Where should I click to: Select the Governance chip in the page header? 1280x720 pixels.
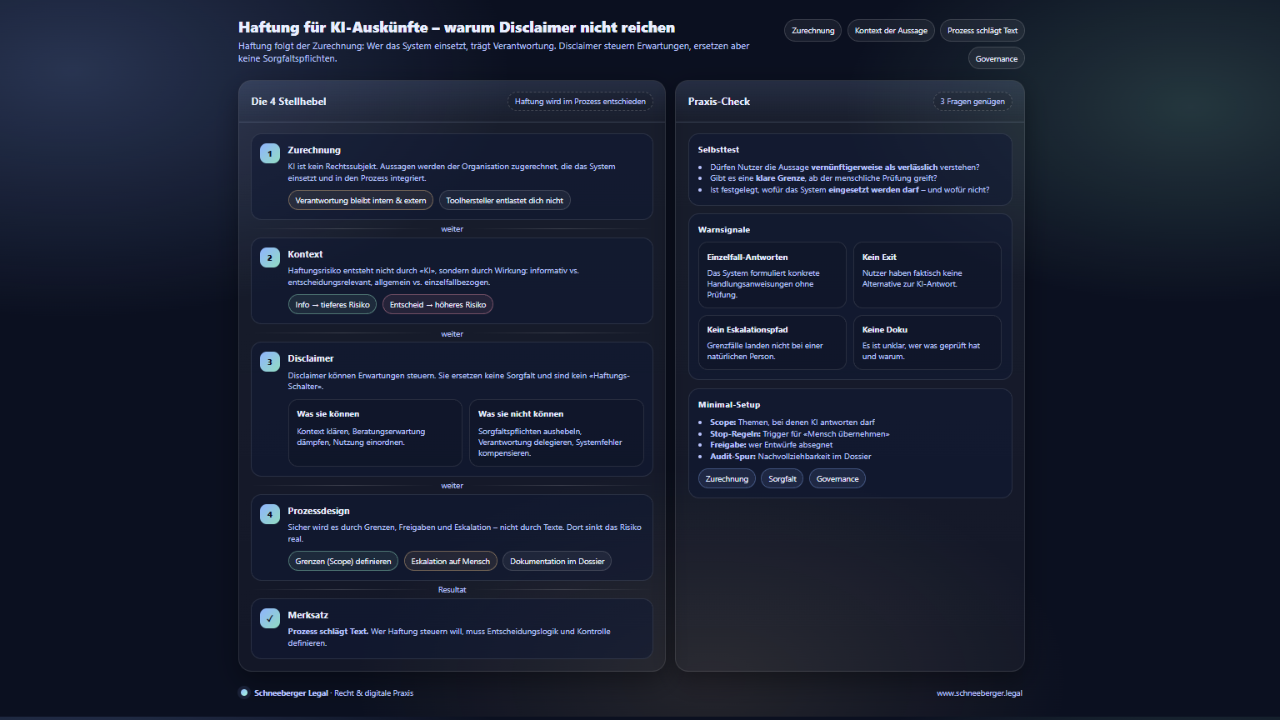pos(996,59)
